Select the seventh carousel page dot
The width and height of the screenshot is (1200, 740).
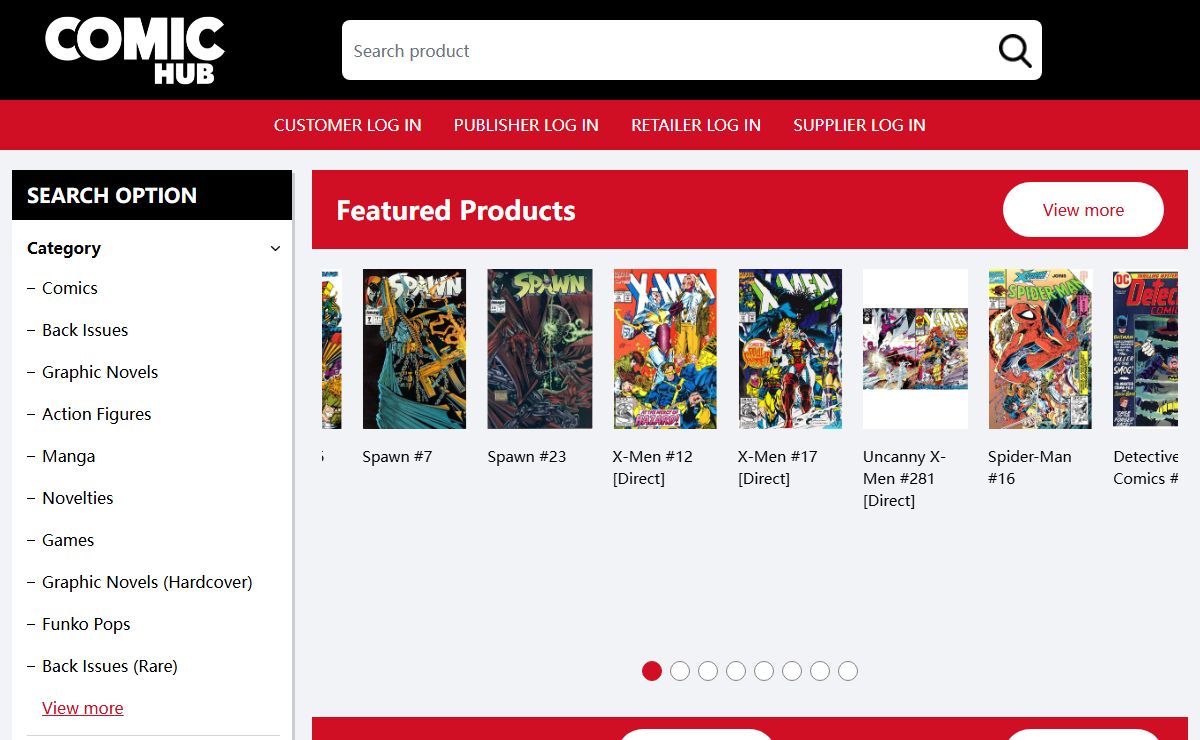[820, 671]
